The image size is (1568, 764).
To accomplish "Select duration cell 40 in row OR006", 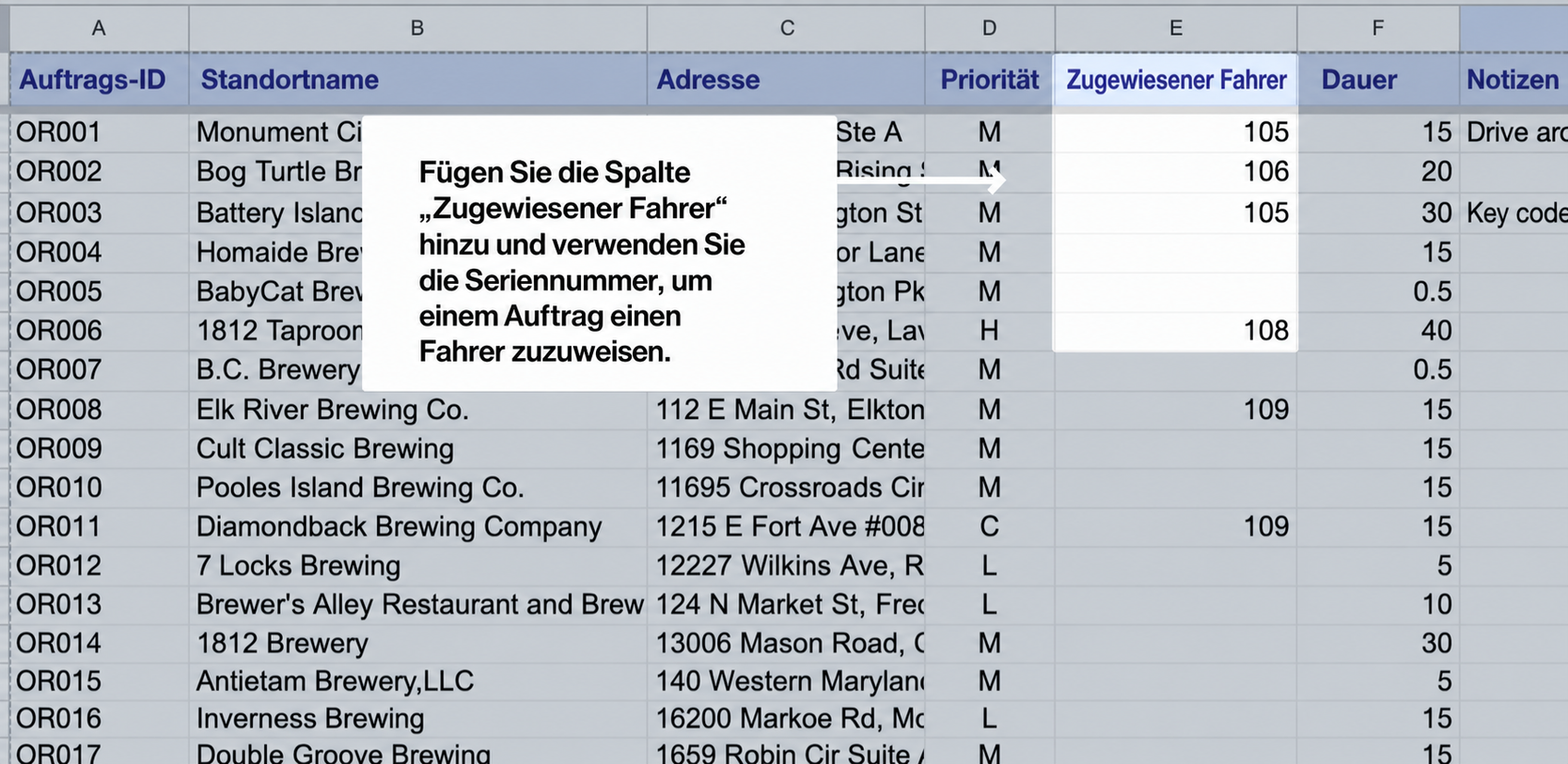I will 1378,331.
